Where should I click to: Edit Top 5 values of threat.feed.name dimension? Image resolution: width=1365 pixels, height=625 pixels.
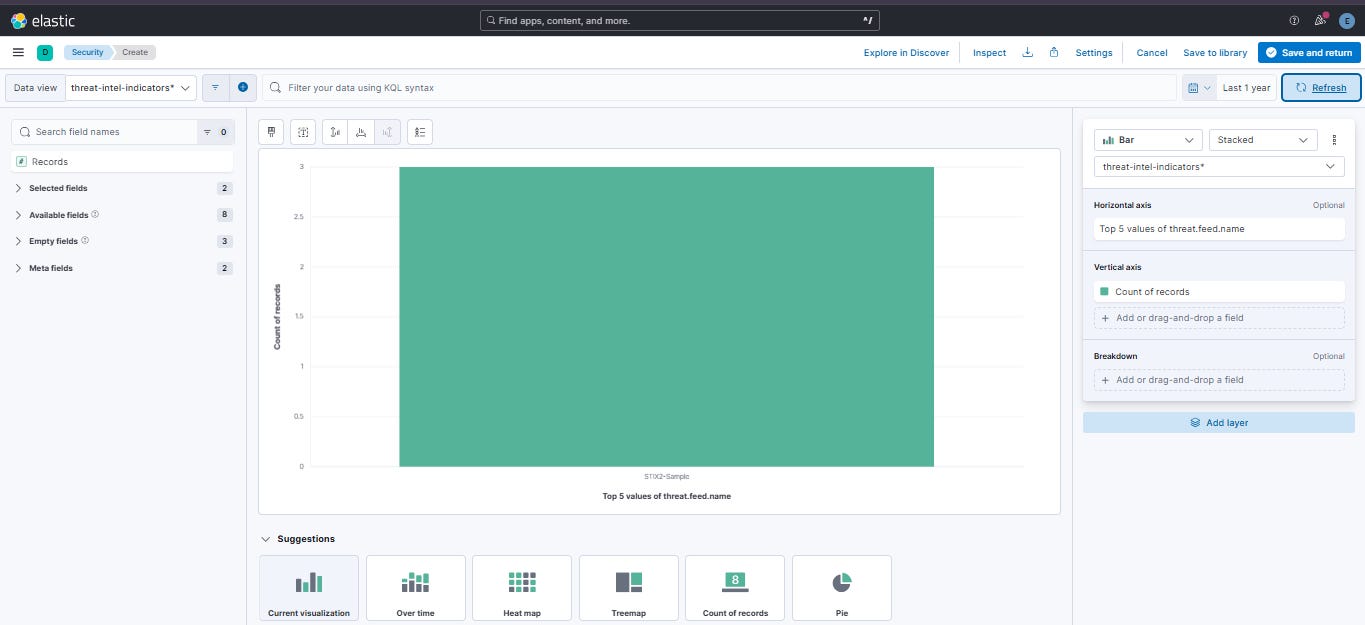[x=1219, y=229]
